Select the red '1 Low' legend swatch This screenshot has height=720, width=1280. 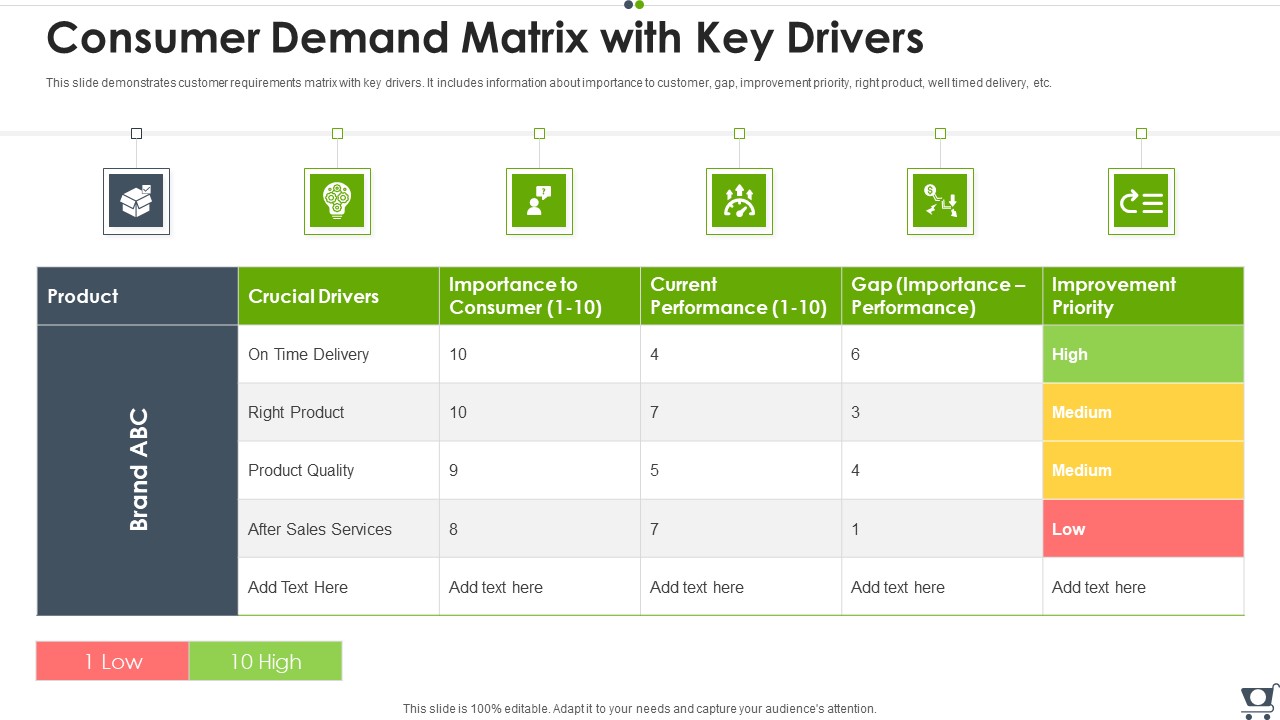[x=112, y=661]
